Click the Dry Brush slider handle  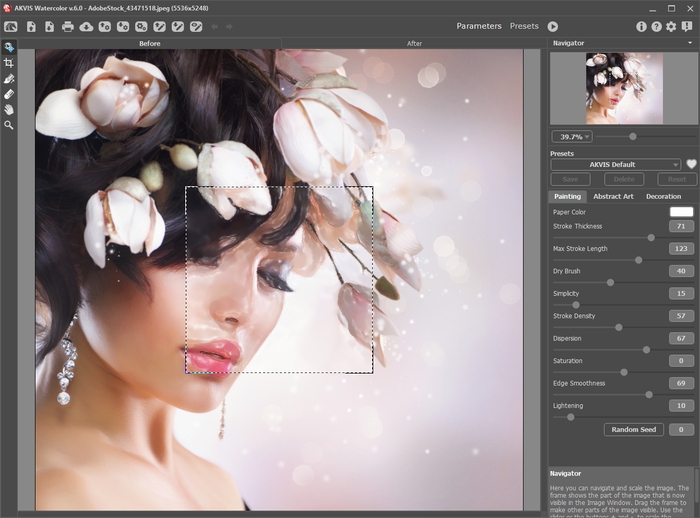coord(610,282)
